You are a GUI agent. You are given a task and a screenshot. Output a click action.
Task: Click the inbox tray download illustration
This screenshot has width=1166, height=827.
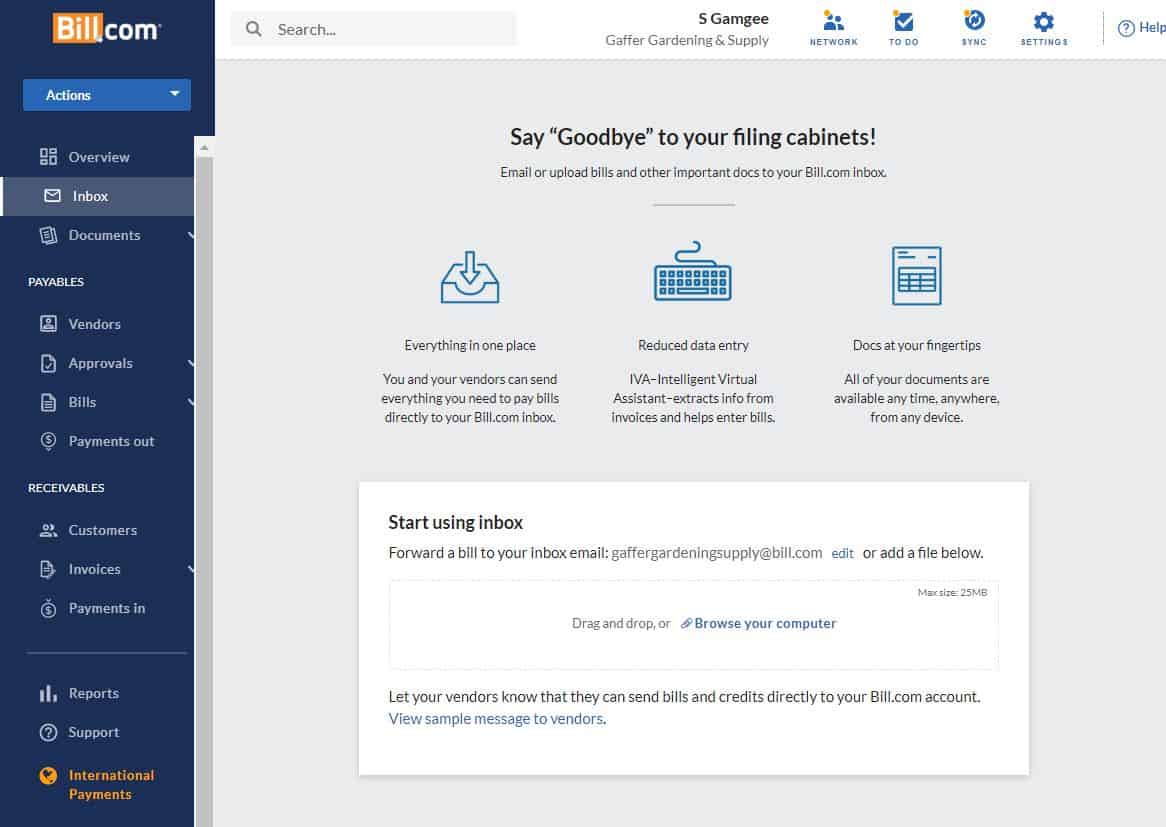click(470, 277)
